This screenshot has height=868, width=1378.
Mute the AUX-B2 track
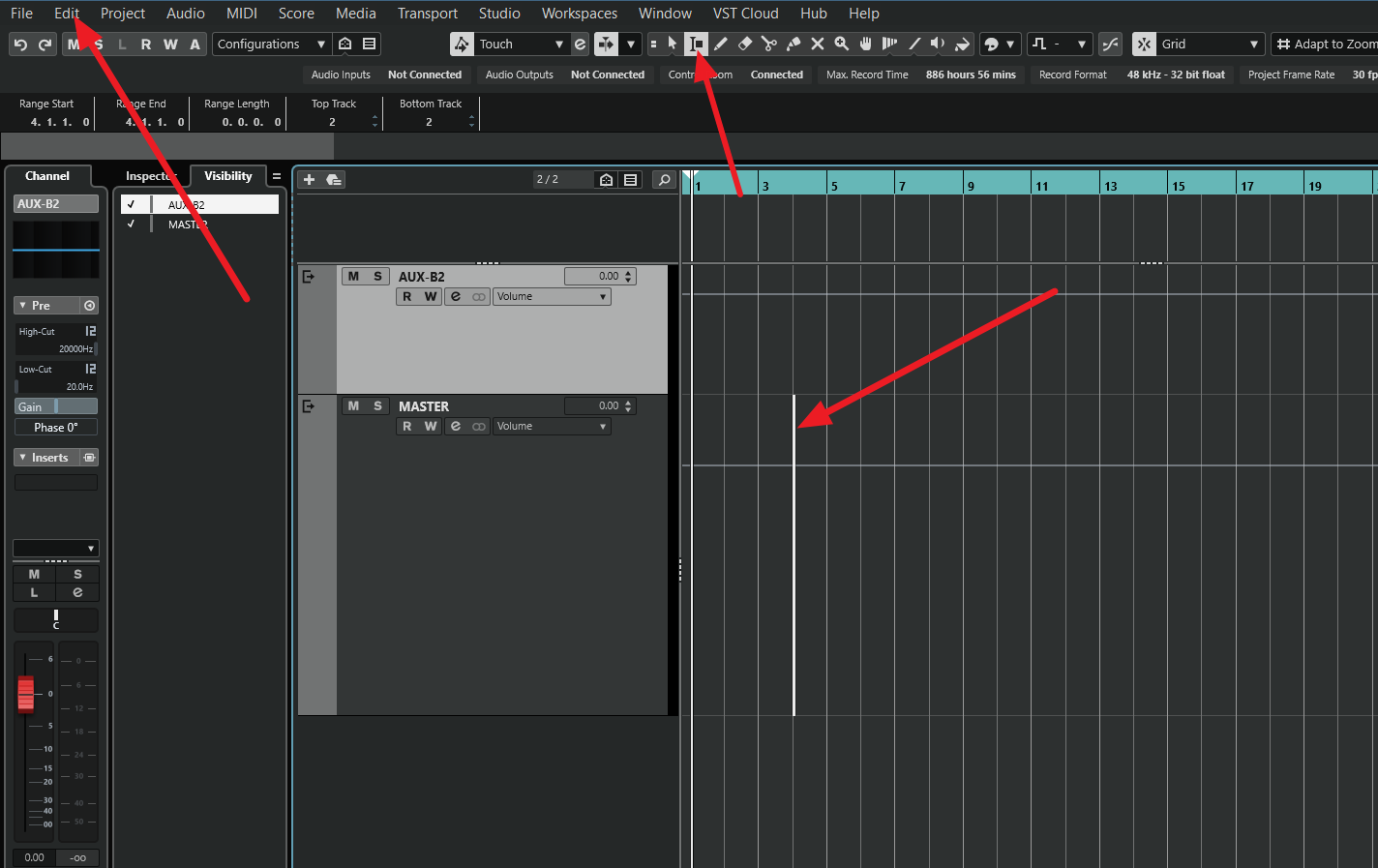(x=352, y=276)
